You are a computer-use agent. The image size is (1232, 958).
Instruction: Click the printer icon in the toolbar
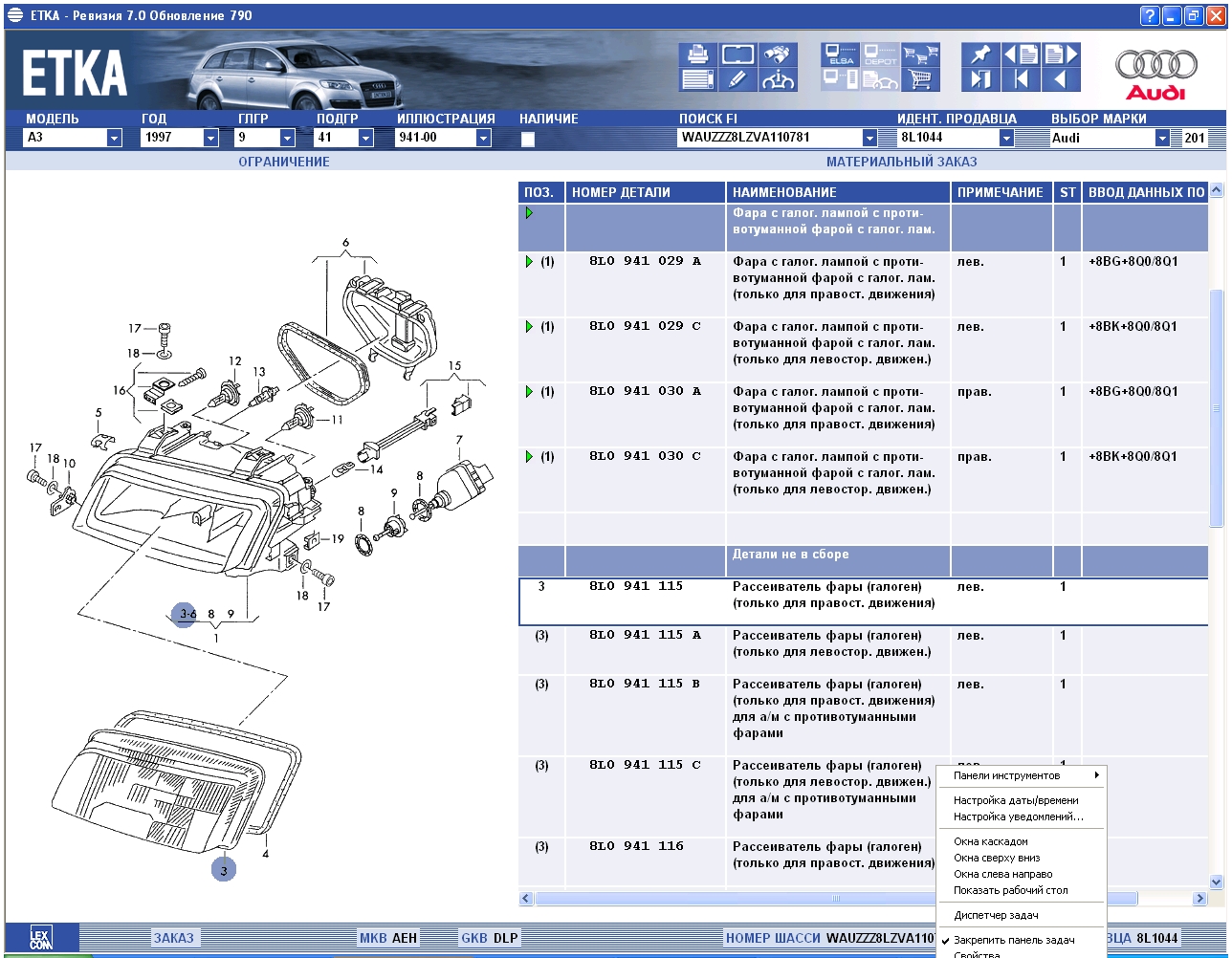coord(697,54)
